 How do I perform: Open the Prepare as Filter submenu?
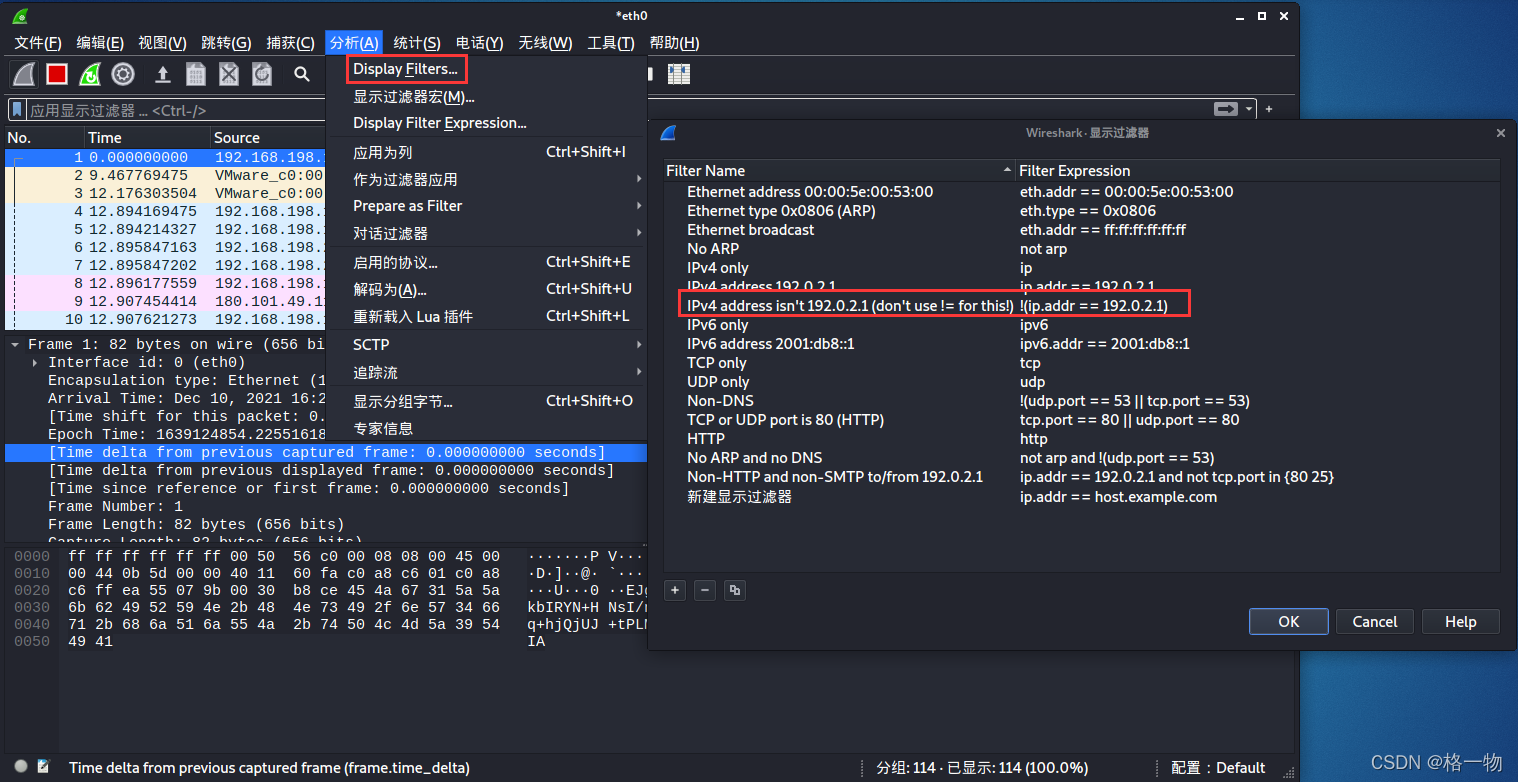486,206
